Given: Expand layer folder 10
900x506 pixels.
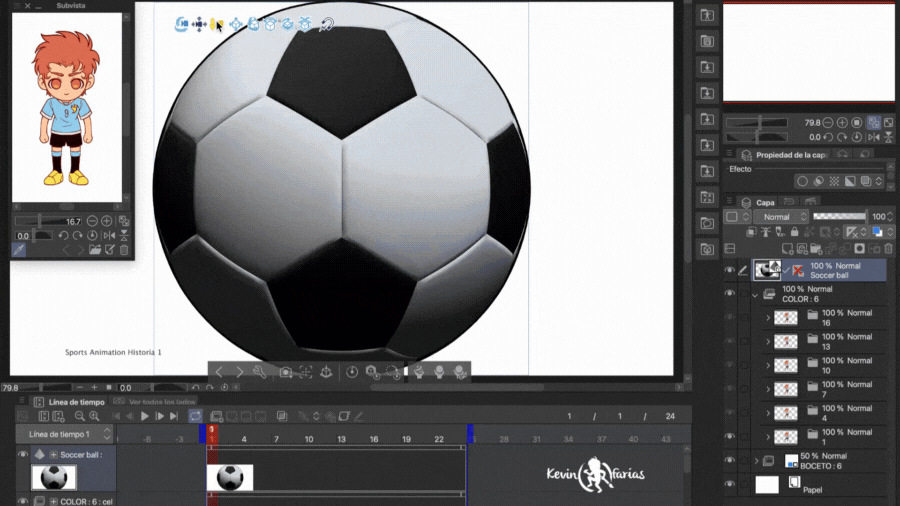Looking at the screenshot, I should click(x=768, y=365).
